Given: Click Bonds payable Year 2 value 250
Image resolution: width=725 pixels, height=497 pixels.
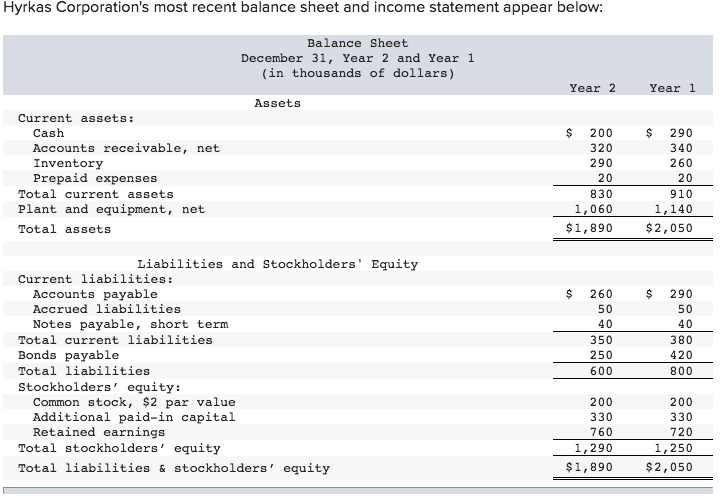Looking at the screenshot, I should click(601, 355).
